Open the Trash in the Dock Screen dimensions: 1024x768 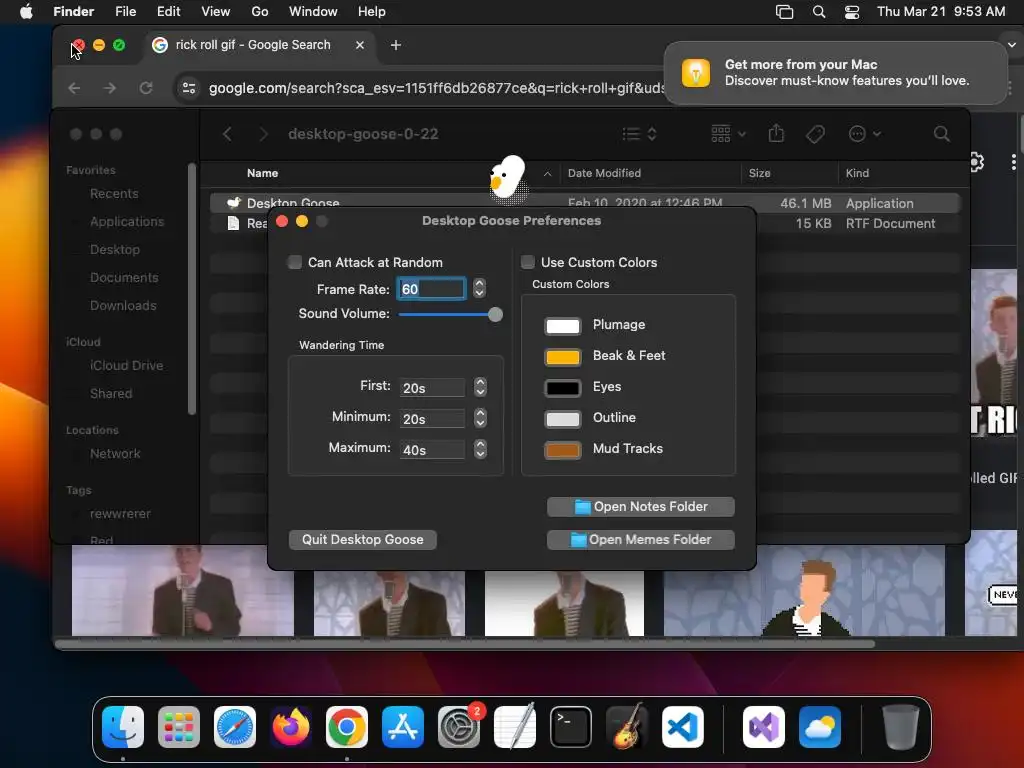click(x=901, y=727)
